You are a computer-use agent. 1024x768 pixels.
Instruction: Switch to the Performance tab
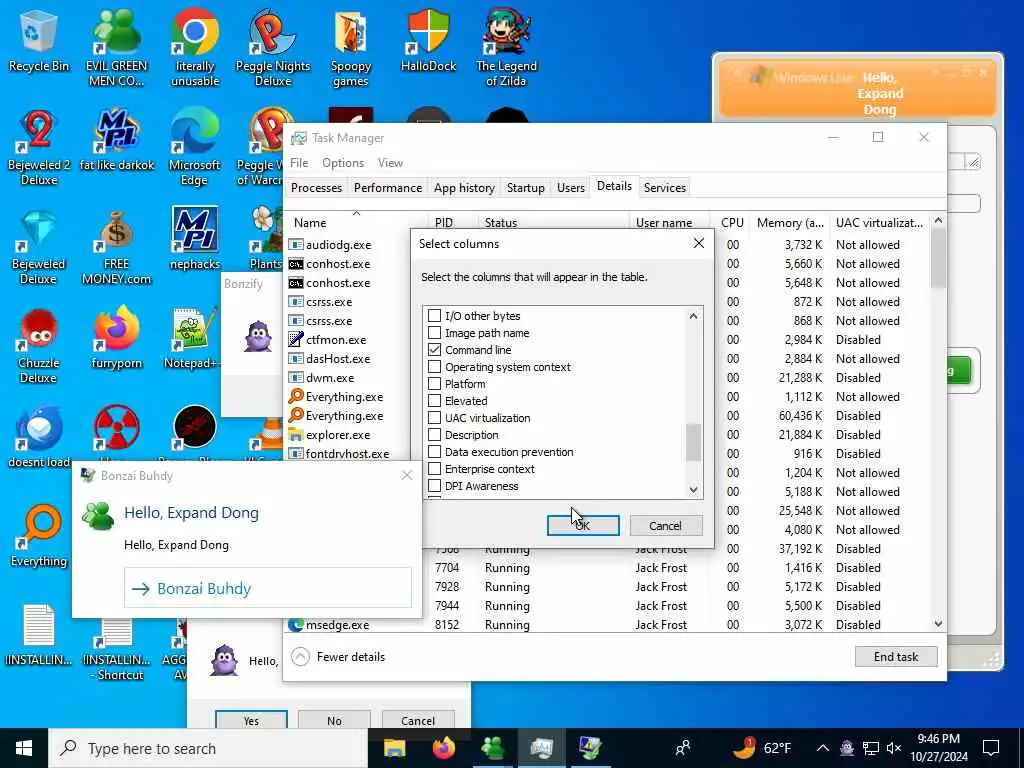[x=388, y=187]
